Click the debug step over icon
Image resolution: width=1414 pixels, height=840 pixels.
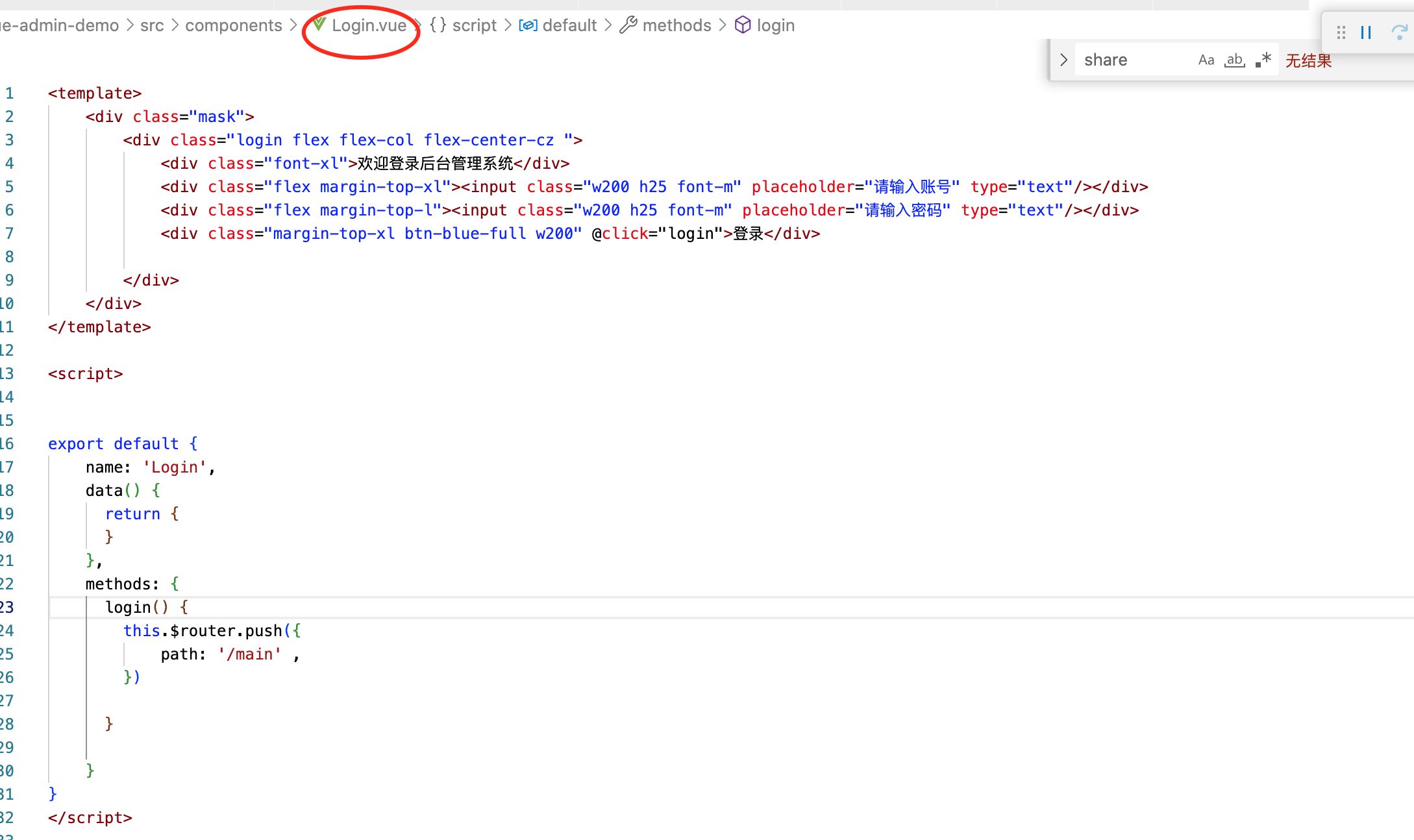click(1399, 32)
